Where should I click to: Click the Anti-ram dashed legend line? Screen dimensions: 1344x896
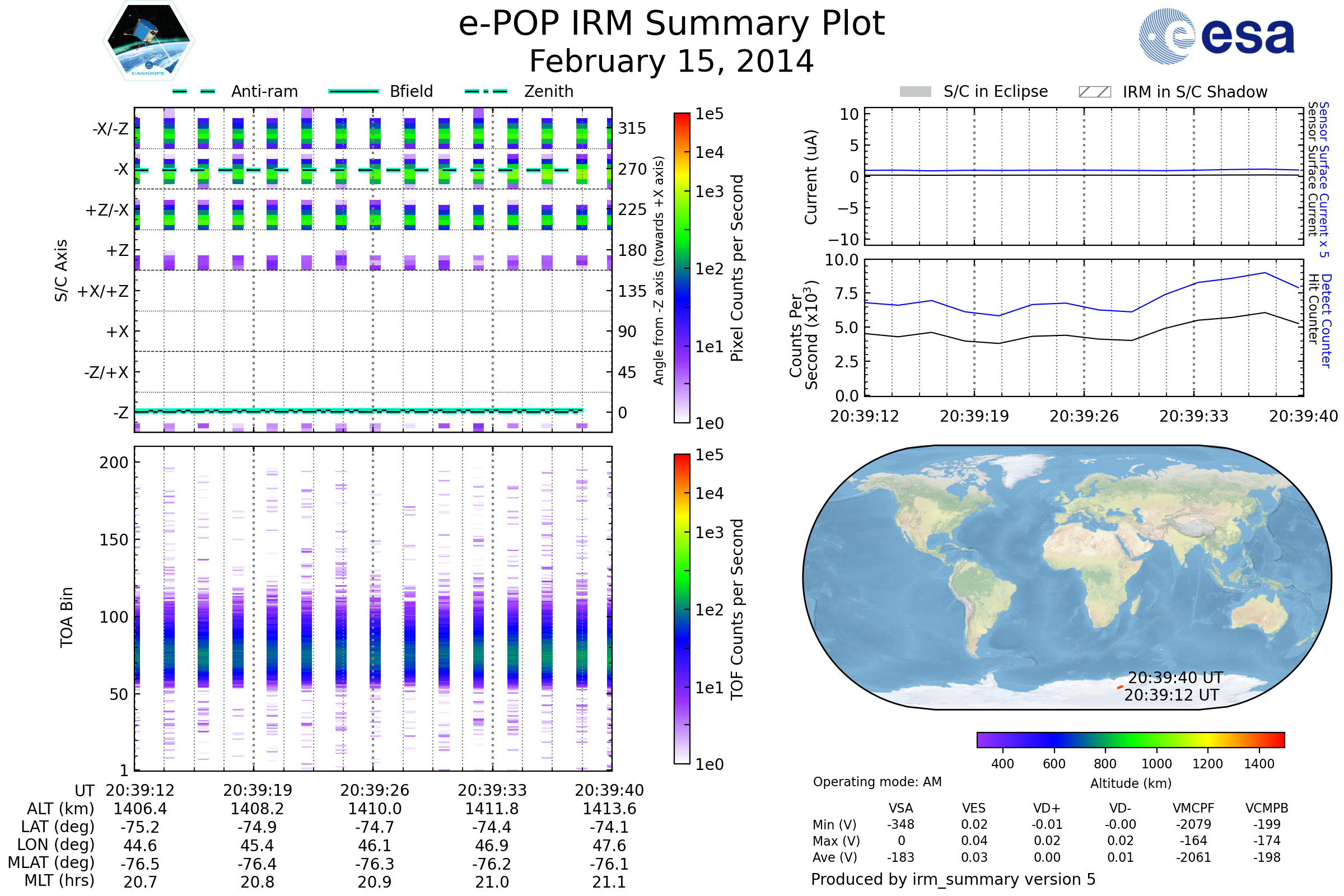[194, 91]
